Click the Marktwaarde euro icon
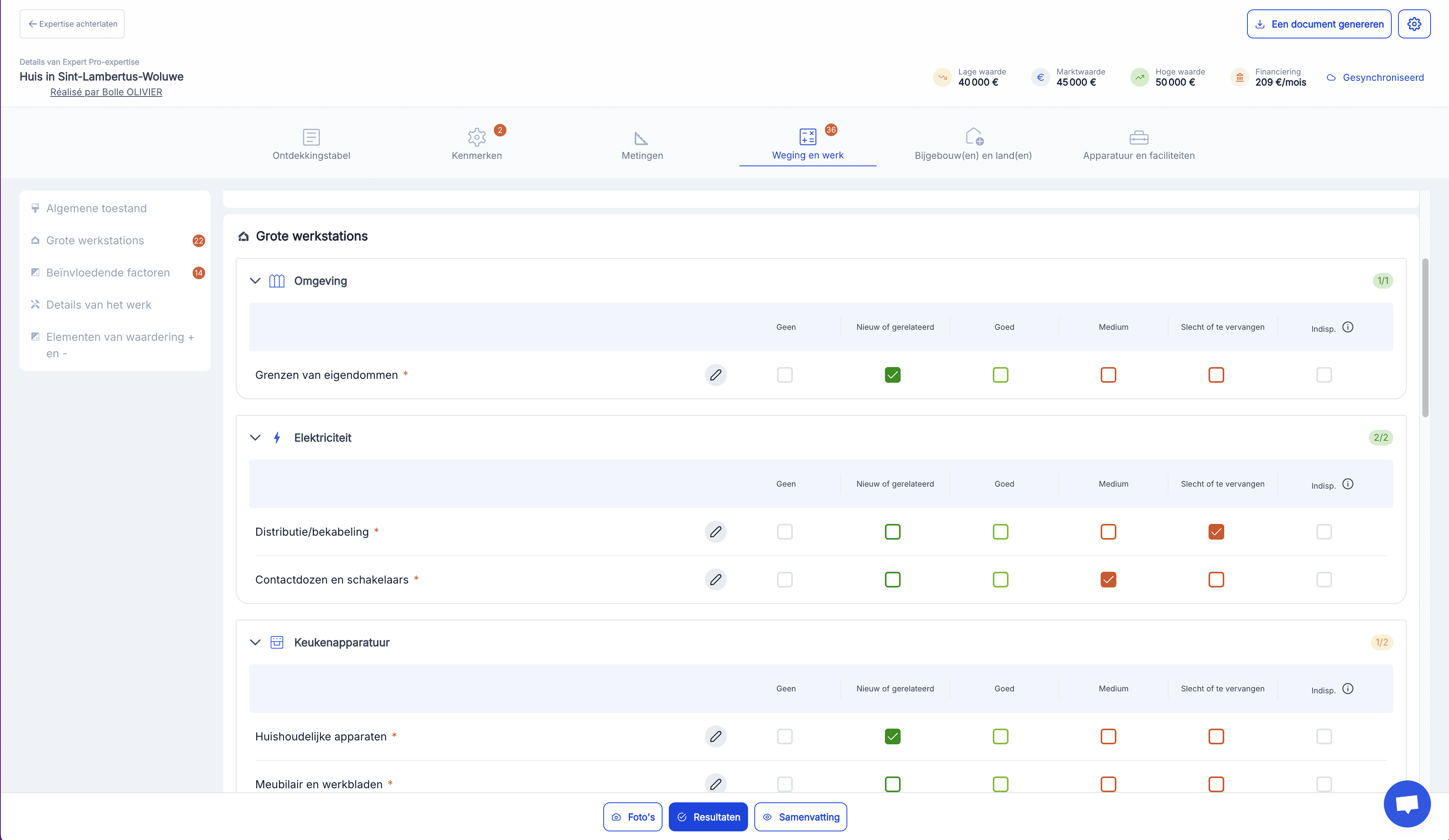The width and height of the screenshot is (1449, 840). coord(1040,77)
